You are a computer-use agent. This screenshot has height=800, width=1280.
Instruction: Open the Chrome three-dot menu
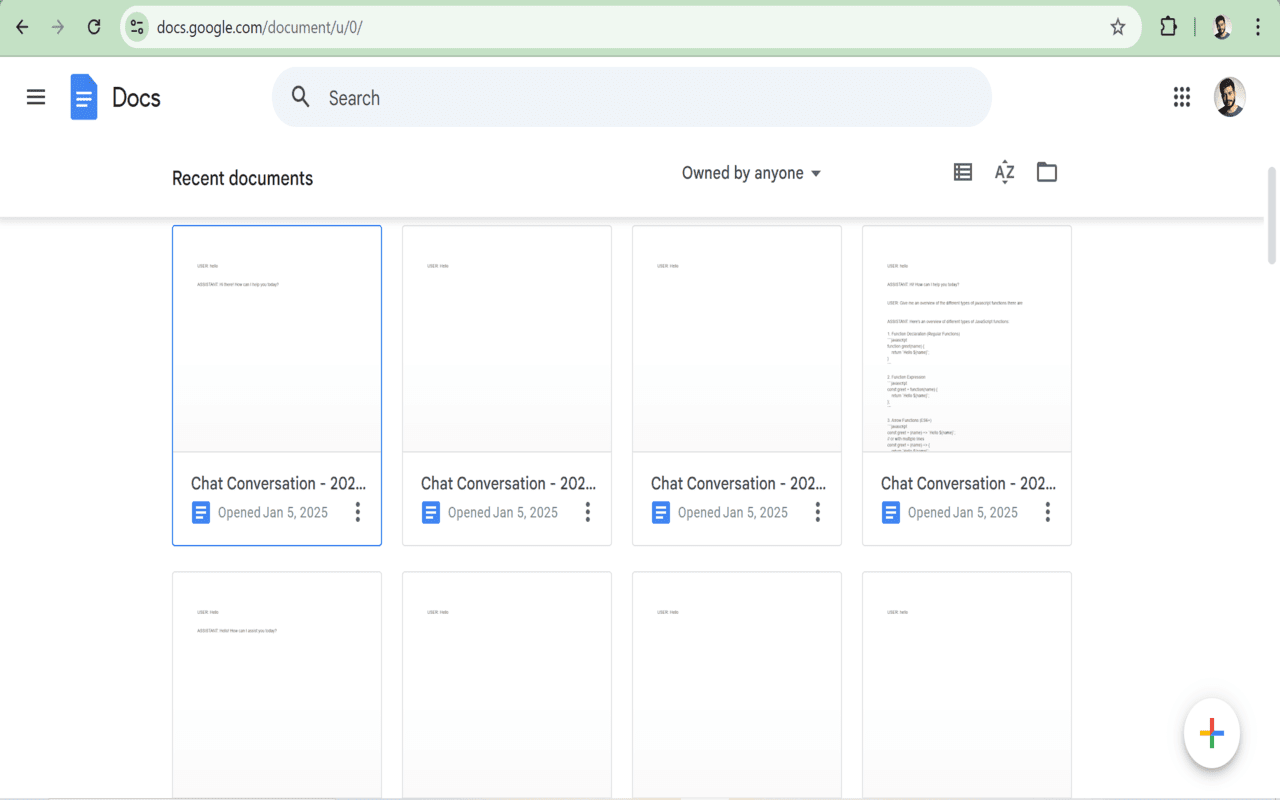(1258, 27)
